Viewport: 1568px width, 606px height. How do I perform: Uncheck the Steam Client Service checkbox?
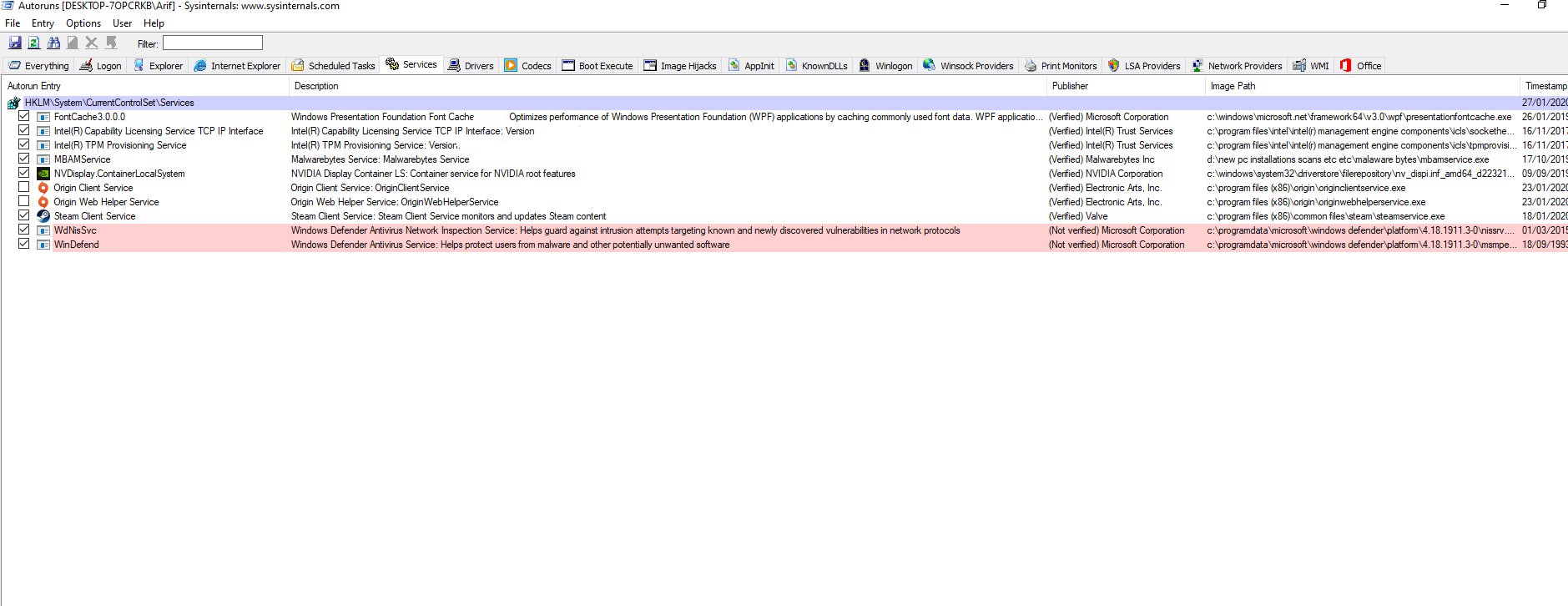(24, 215)
